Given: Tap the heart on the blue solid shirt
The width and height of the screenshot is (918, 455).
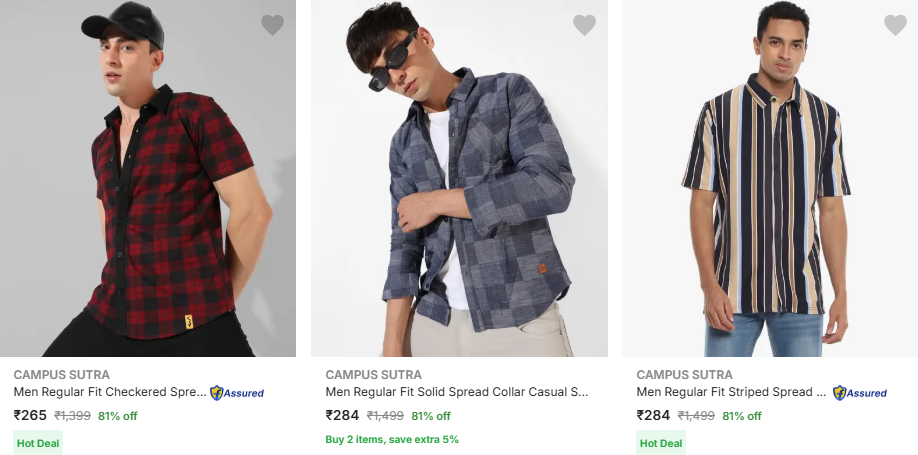Looking at the screenshot, I should (x=584, y=25).
